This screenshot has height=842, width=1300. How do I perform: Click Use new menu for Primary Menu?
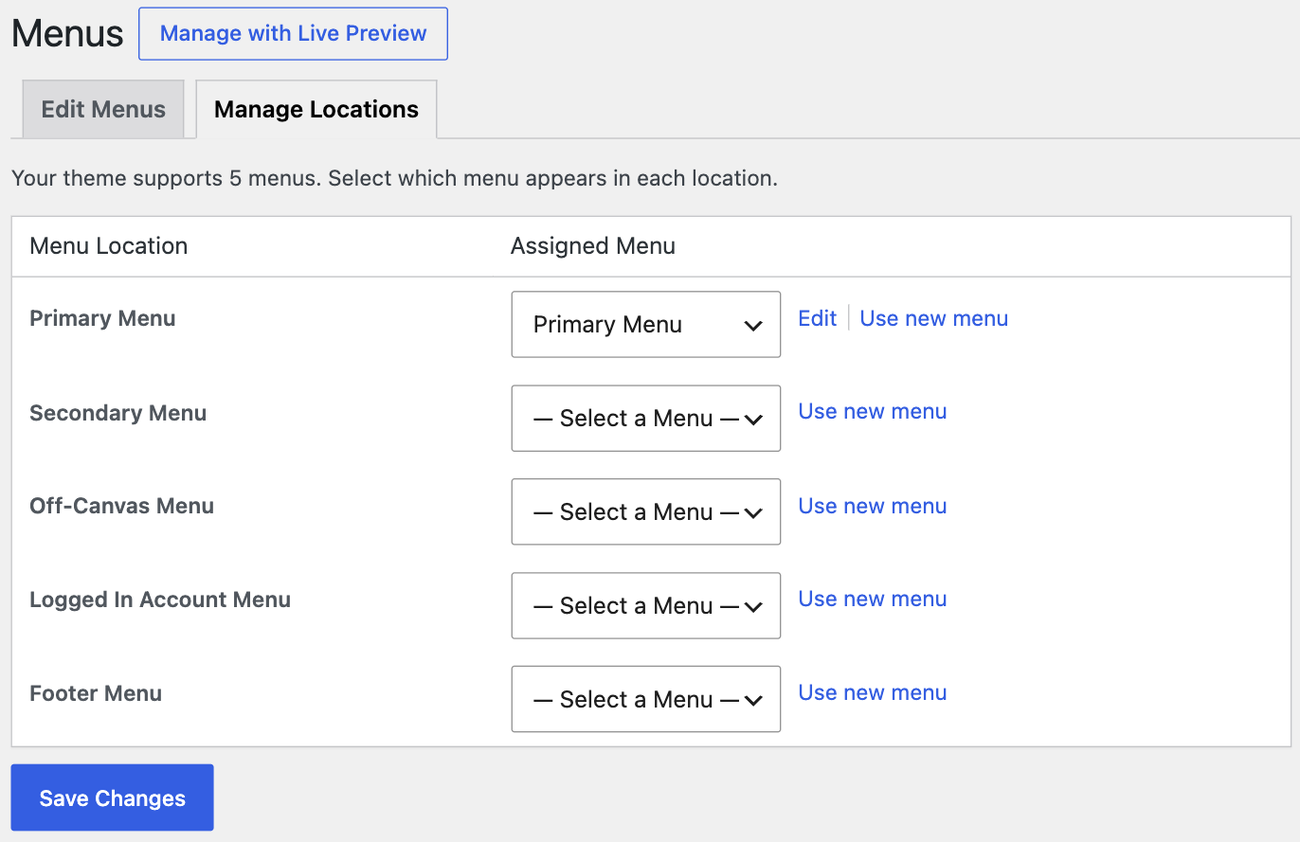[x=934, y=318]
